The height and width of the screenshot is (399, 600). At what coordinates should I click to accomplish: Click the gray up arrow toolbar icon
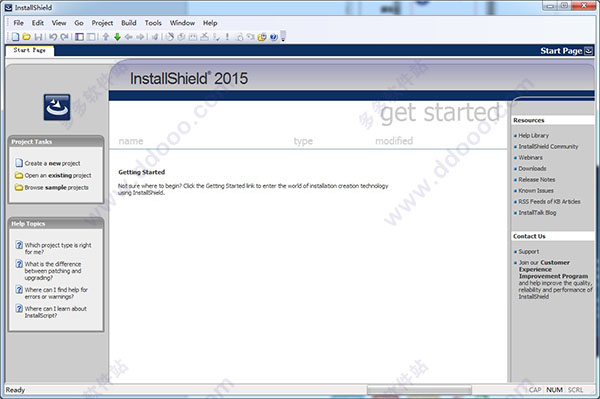[x=106, y=37]
